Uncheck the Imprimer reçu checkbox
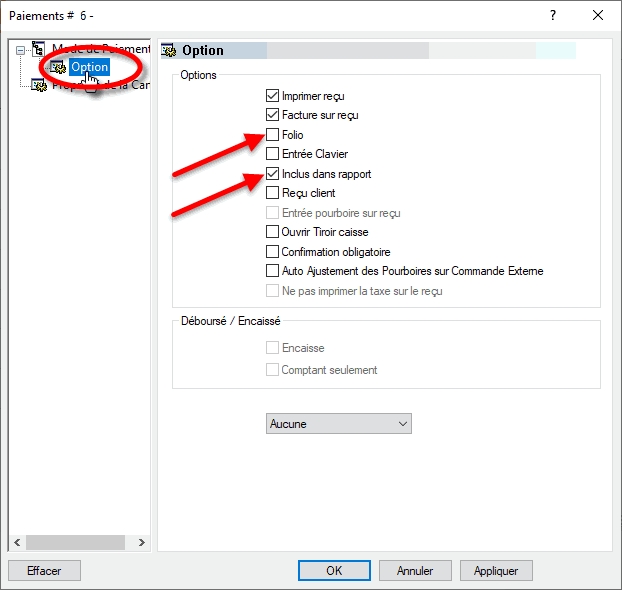Viewport: 622px width, 590px height. pyautogui.click(x=272, y=96)
